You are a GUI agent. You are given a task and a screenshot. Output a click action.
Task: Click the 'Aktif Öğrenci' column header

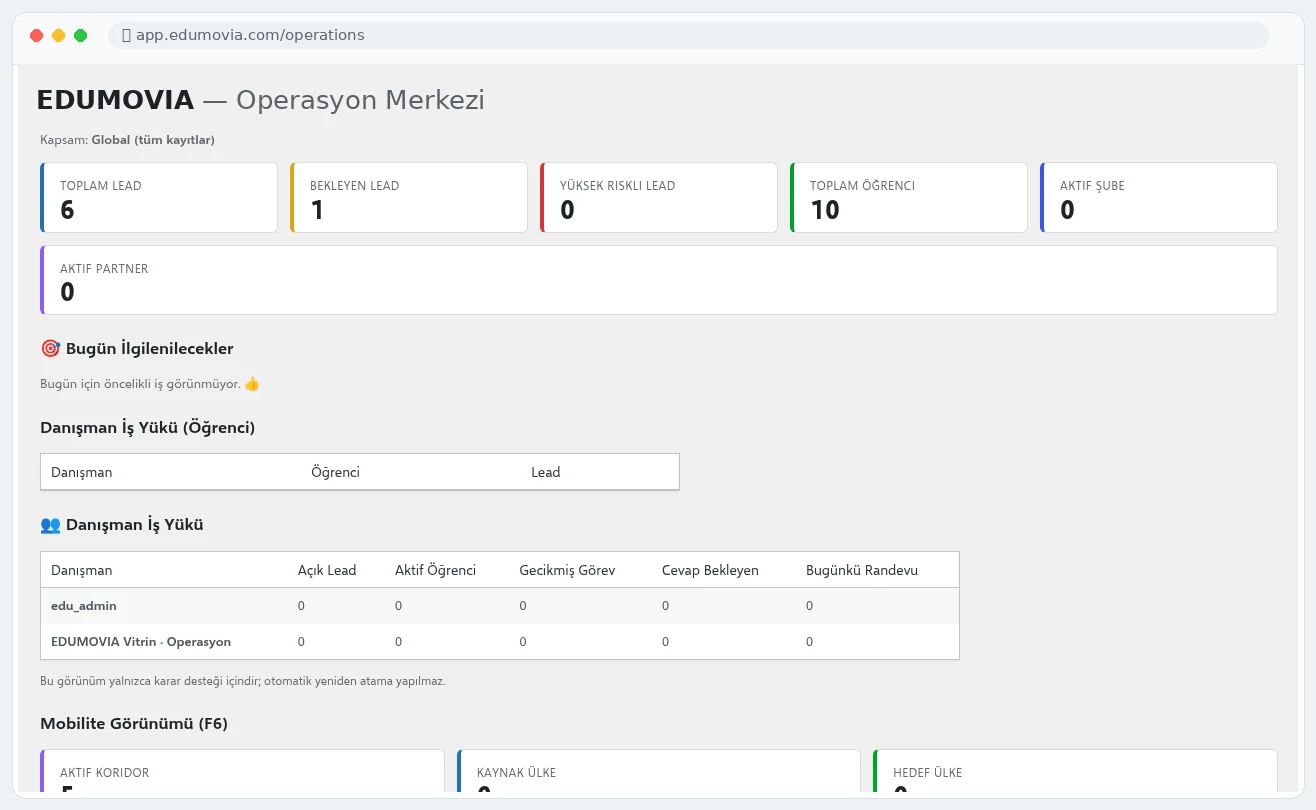435,570
